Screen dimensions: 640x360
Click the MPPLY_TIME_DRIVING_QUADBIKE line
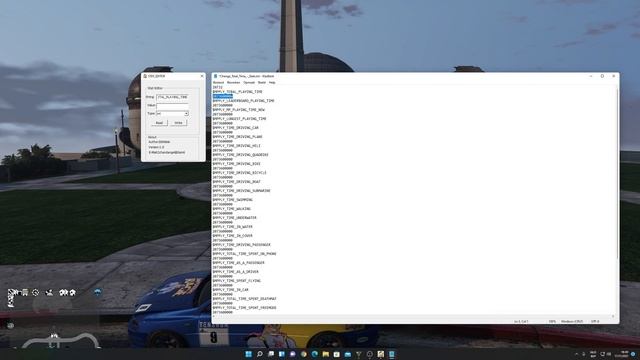(x=240, y=155)
